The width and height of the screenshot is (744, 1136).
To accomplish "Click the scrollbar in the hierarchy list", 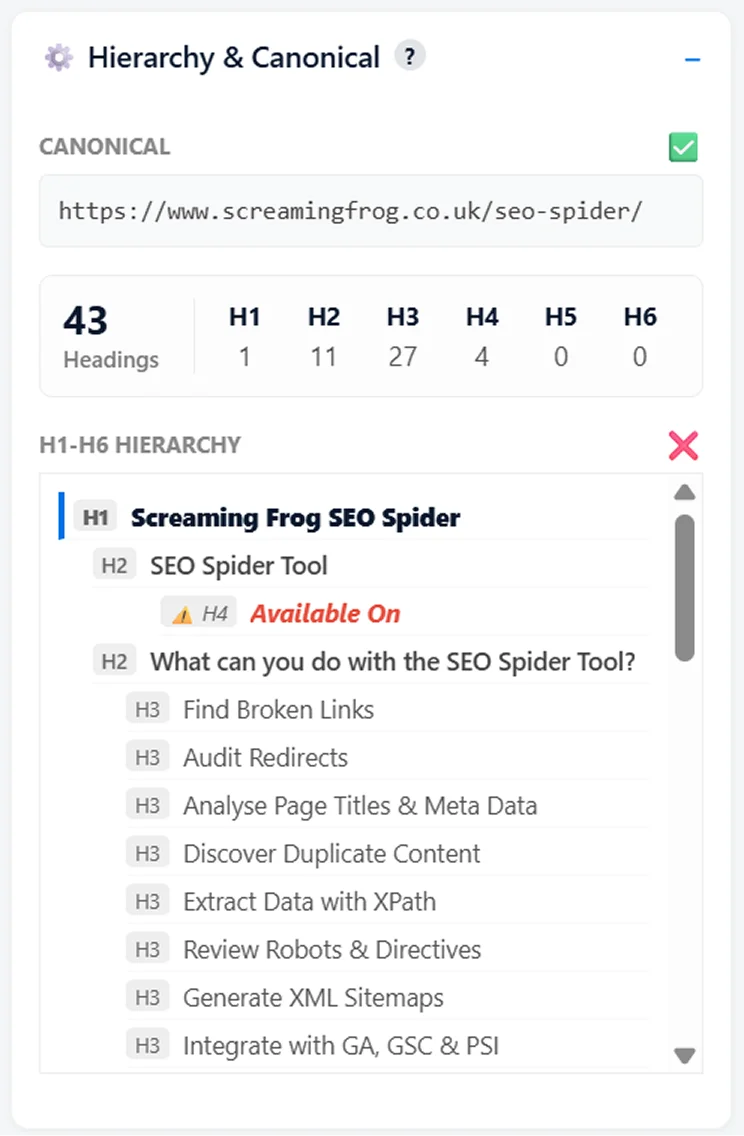I will pos(684,580).
